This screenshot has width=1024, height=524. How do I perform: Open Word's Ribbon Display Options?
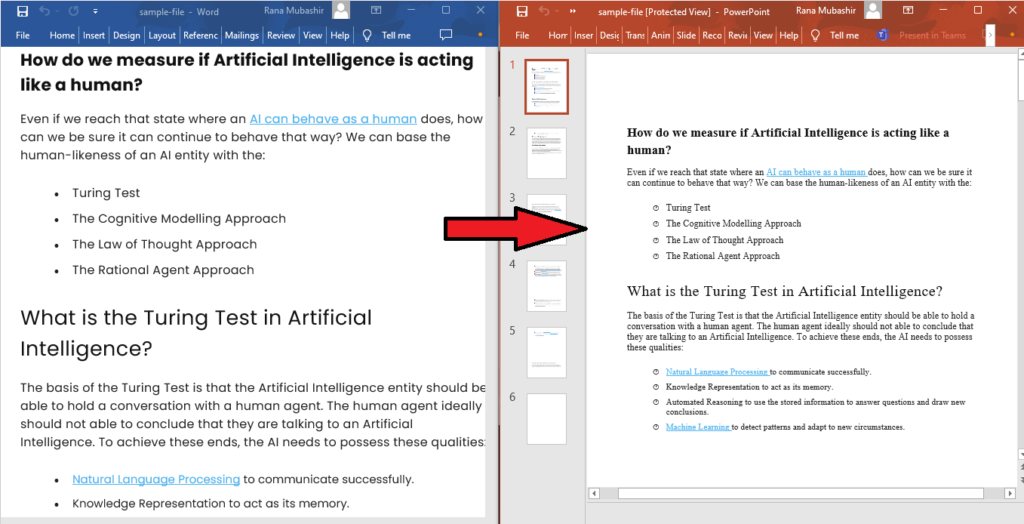click(x=374, y=11)
